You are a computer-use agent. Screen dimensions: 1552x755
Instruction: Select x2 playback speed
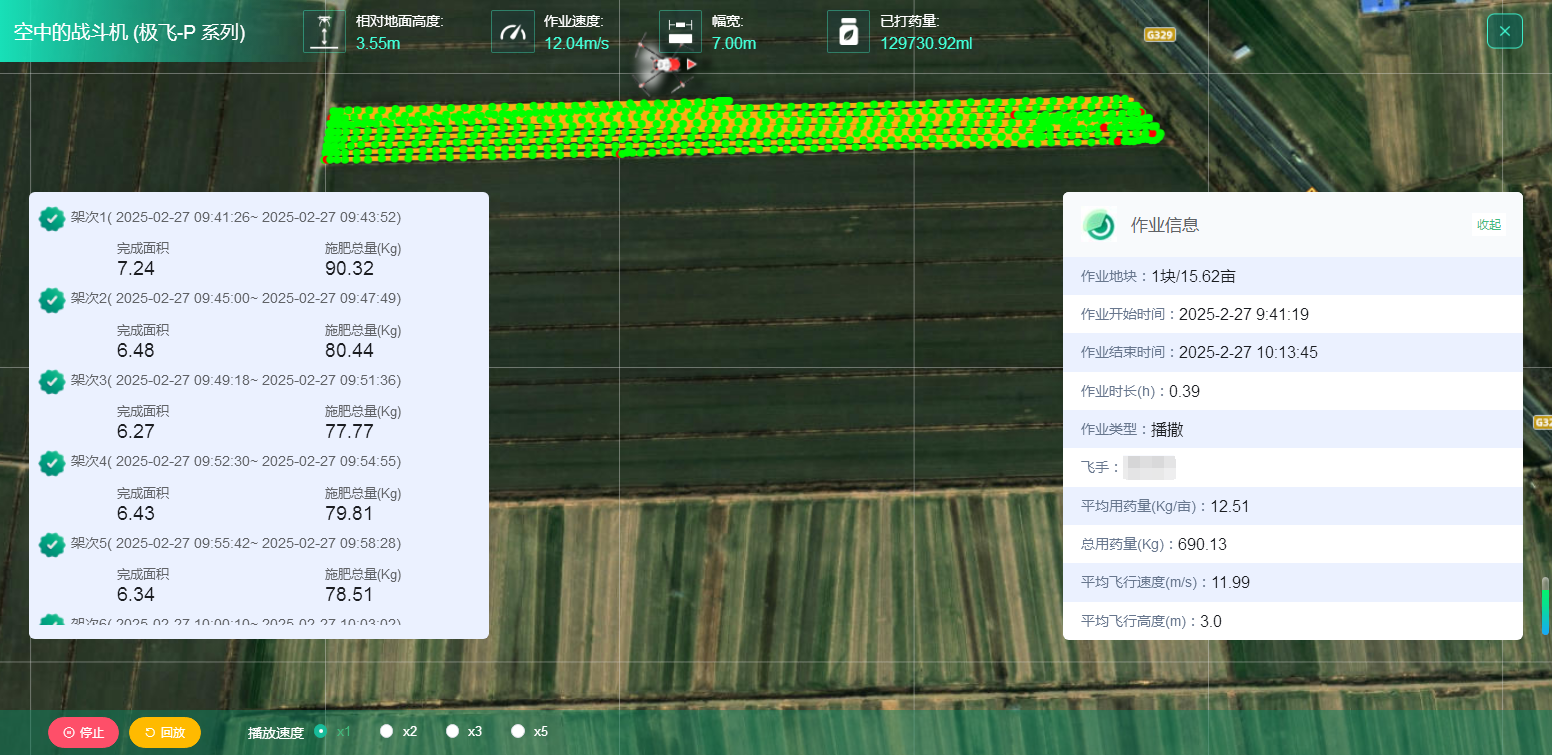coord(387,731)
